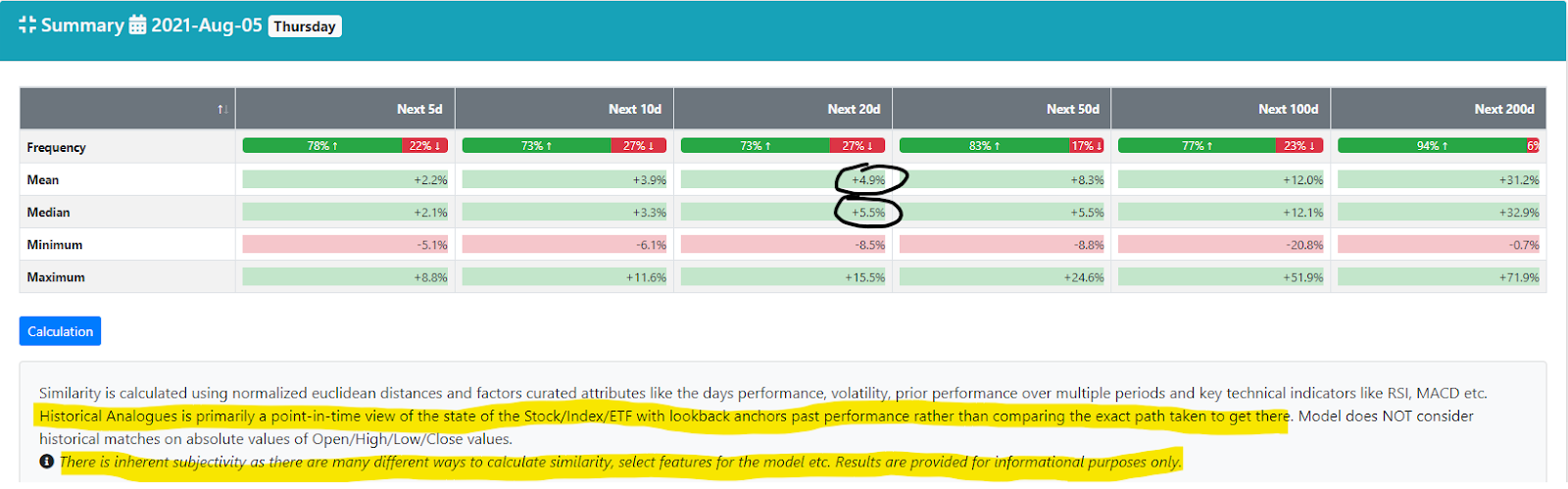
Task: Click the Thursday badge in the header
Action: [305, 26]
